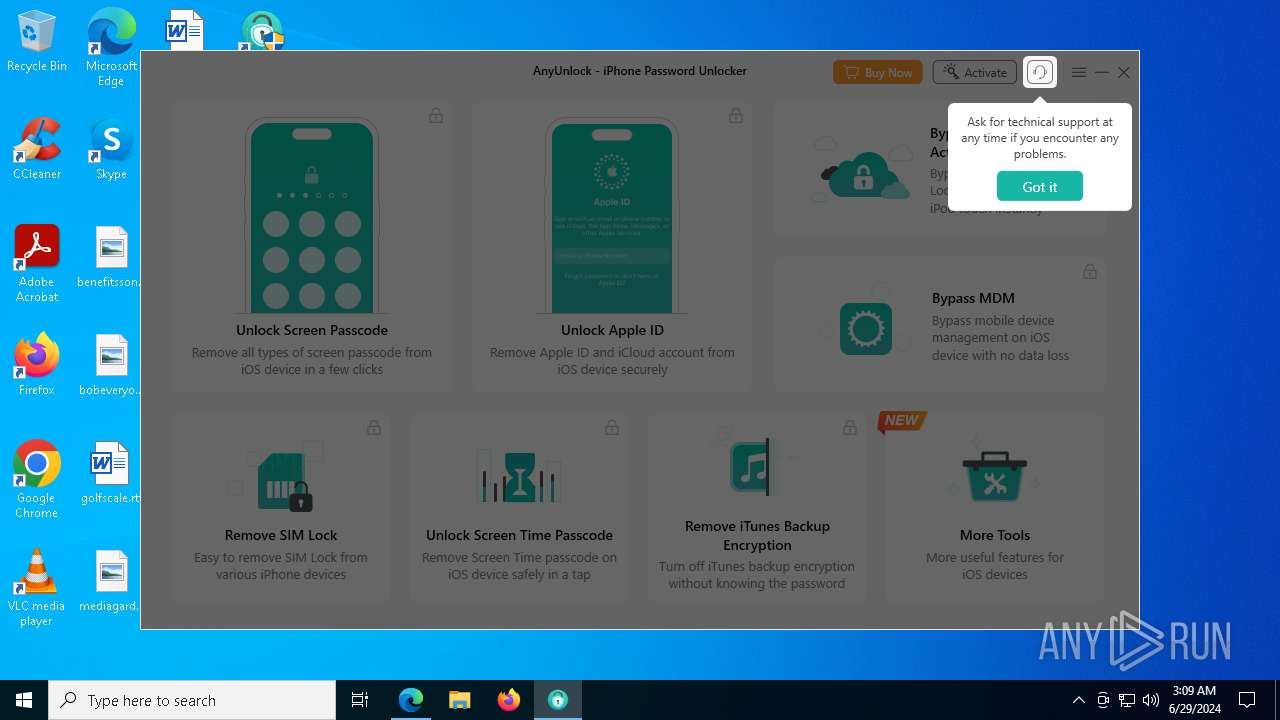Click lock icon on Remove SIM Lock card
The height and width of the screenshot is (720, 1280).
373,427
